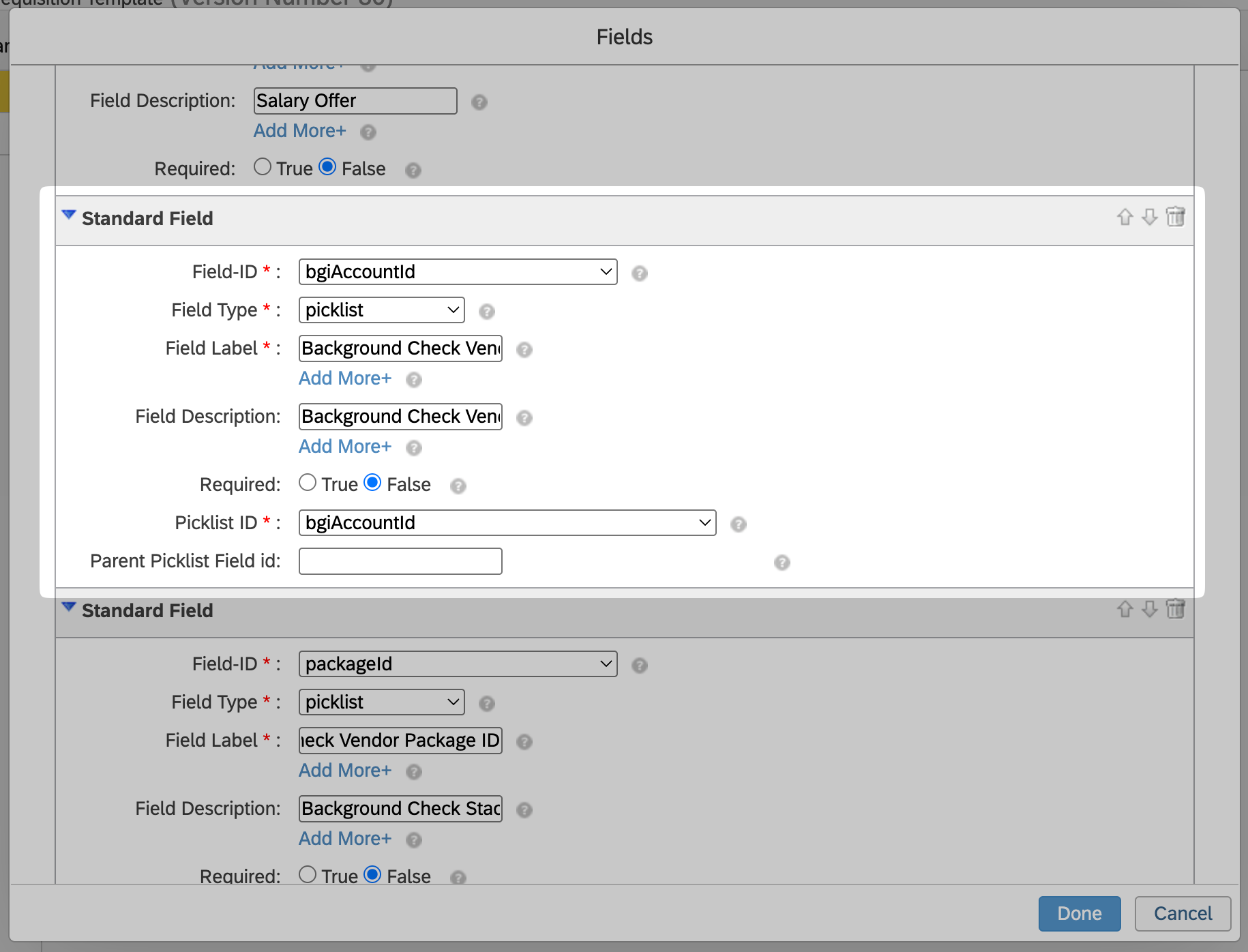1248x952 pixels.
Task: Open the Field-ID dropdown showing bgiAccountId
Action: coord(458,272)
